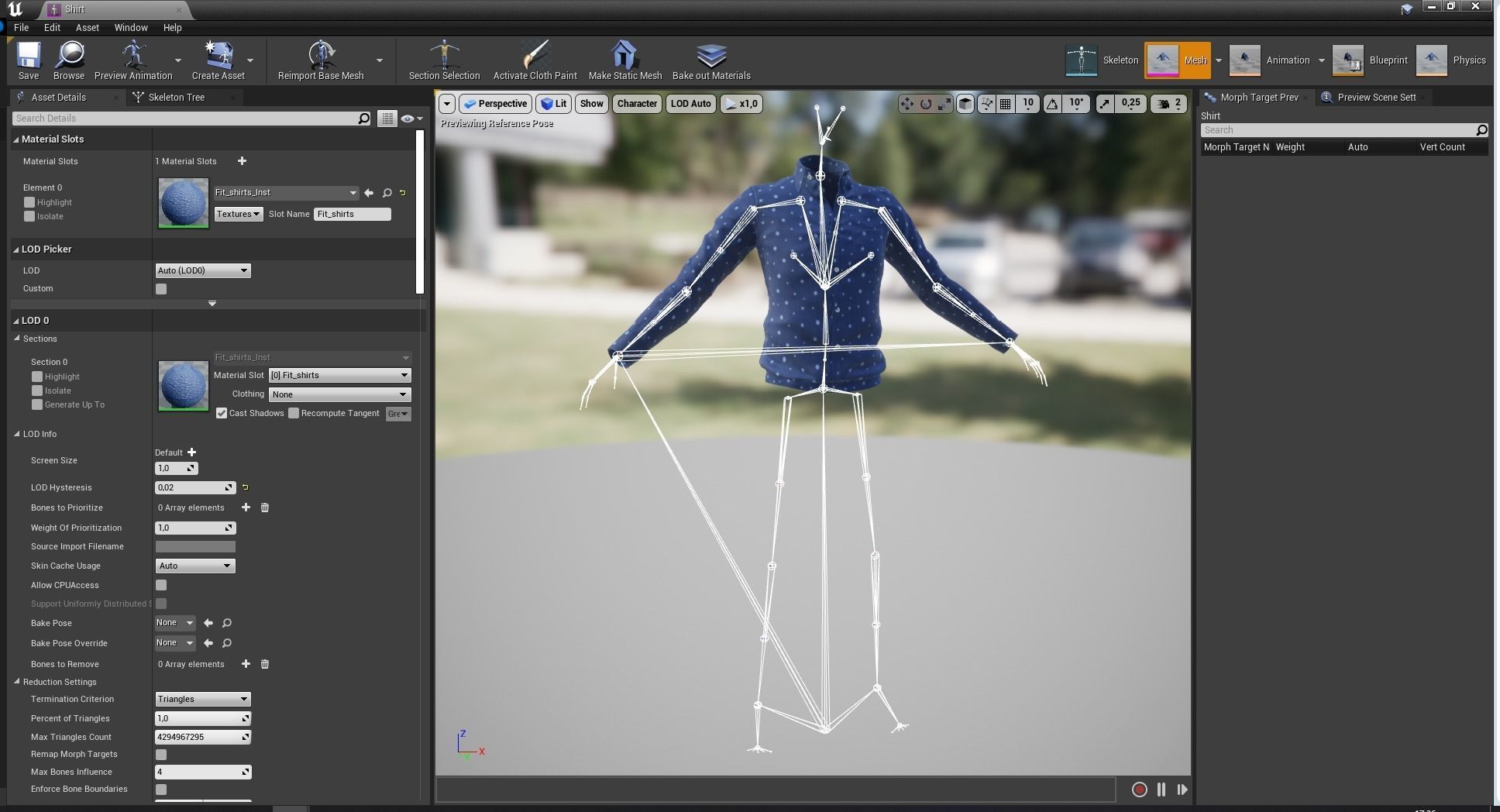Image resolution: width=1500 pixels, height=812 pixels.
Task: Enable Isolate for Section 0
Action: click(x=37, y=391)
